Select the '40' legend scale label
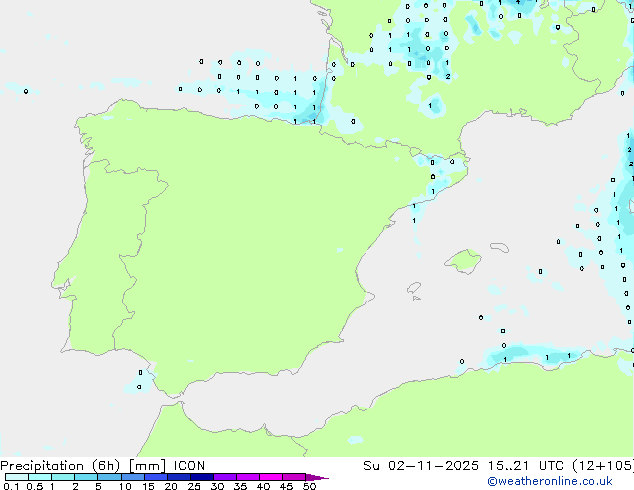 click(x=263, y=486)
